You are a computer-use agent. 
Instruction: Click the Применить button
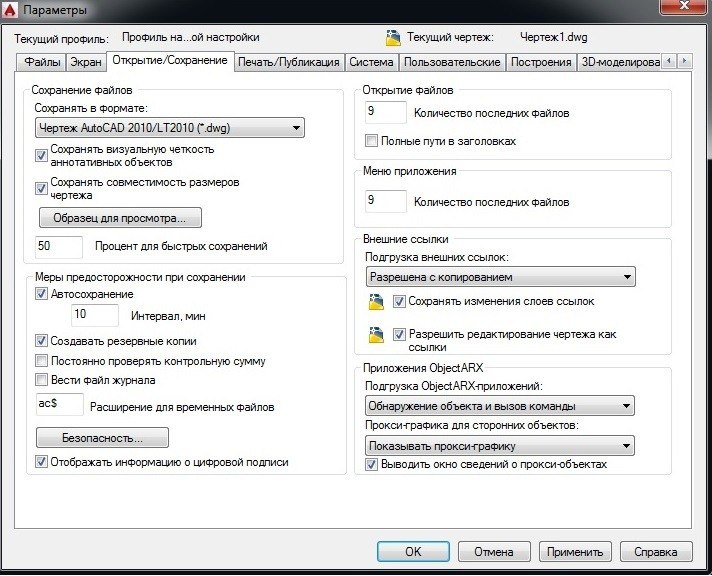(575, 551)
